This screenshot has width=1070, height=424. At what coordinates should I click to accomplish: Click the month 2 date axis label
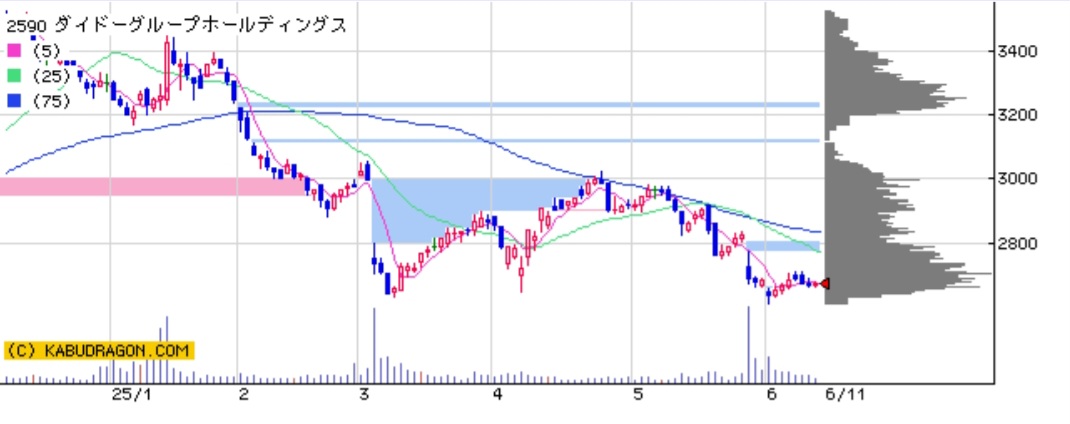point(244,395)
